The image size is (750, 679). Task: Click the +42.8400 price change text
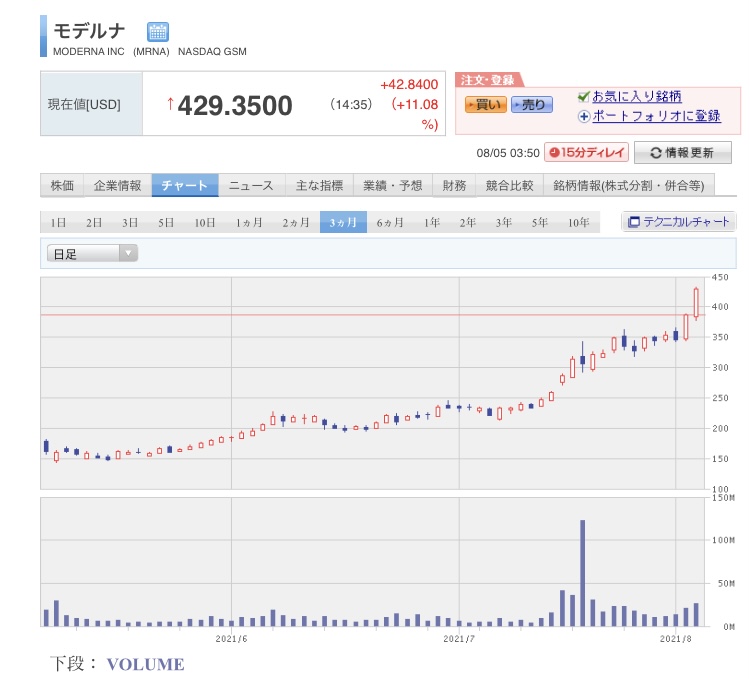pos(409,85)
